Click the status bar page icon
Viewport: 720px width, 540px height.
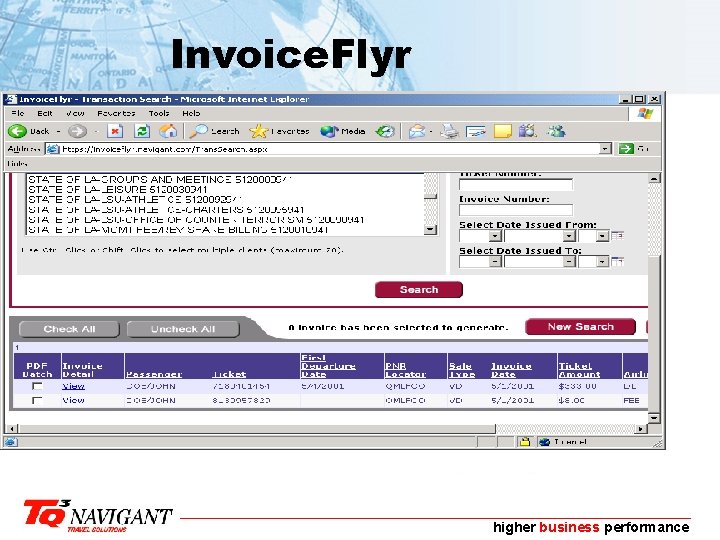(x=11, y=442)
